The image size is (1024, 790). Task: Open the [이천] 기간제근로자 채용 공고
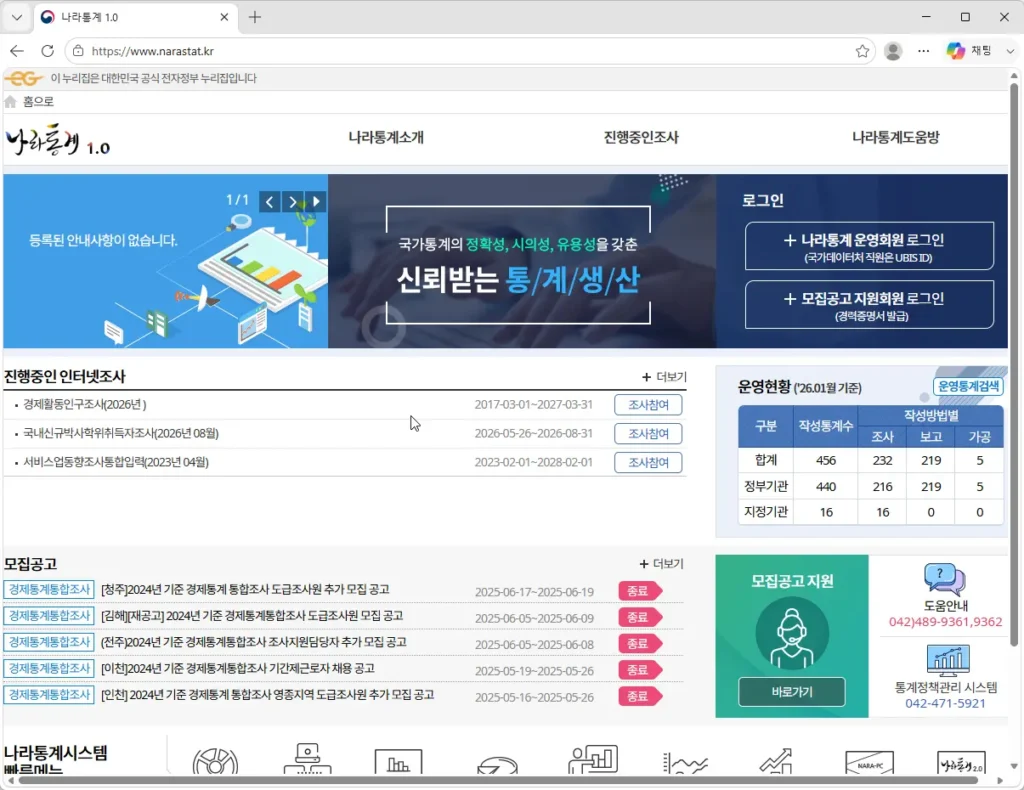click(x=238, y=668)
